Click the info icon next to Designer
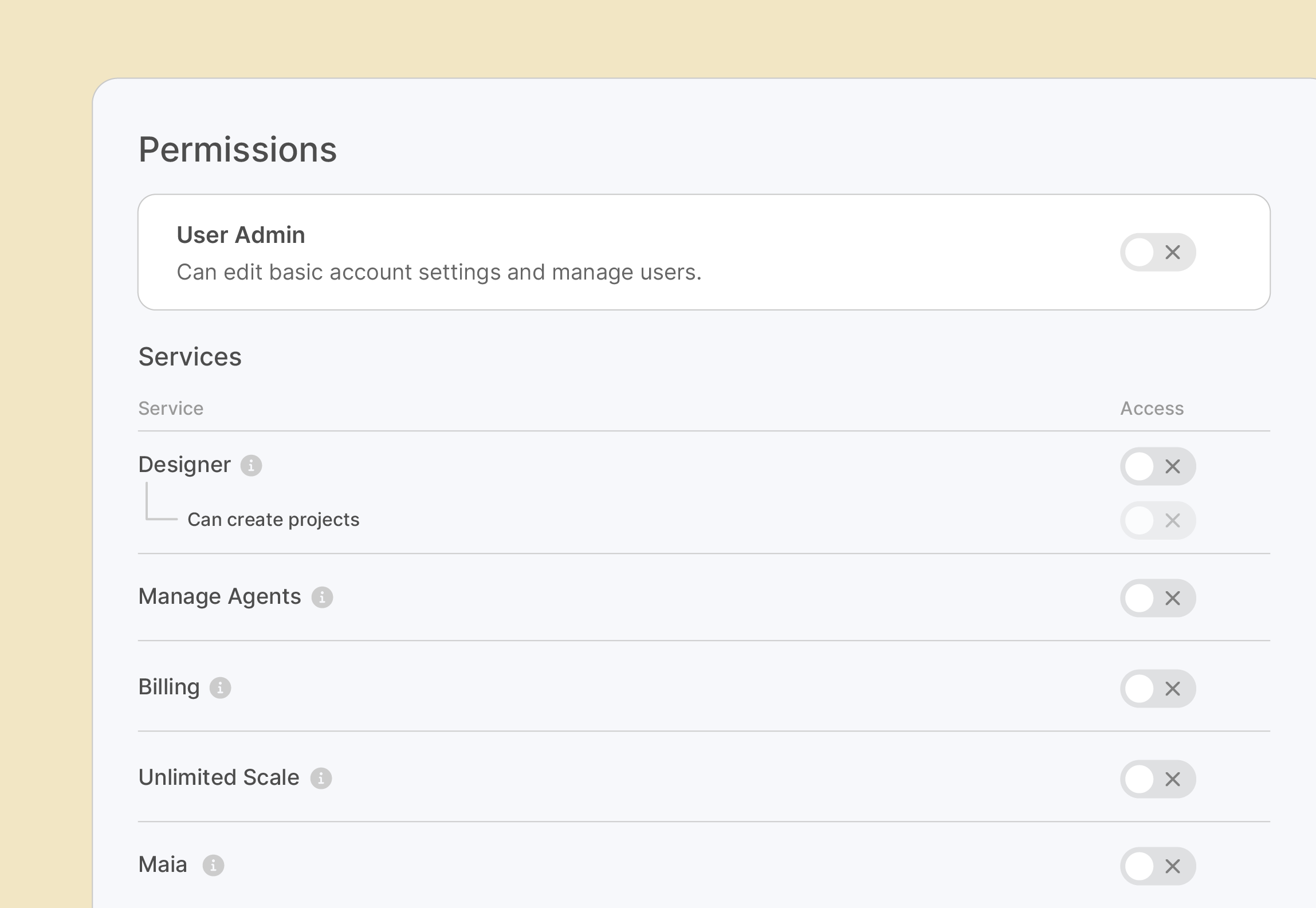This screenshot has width=1316, height=908. 252,466
